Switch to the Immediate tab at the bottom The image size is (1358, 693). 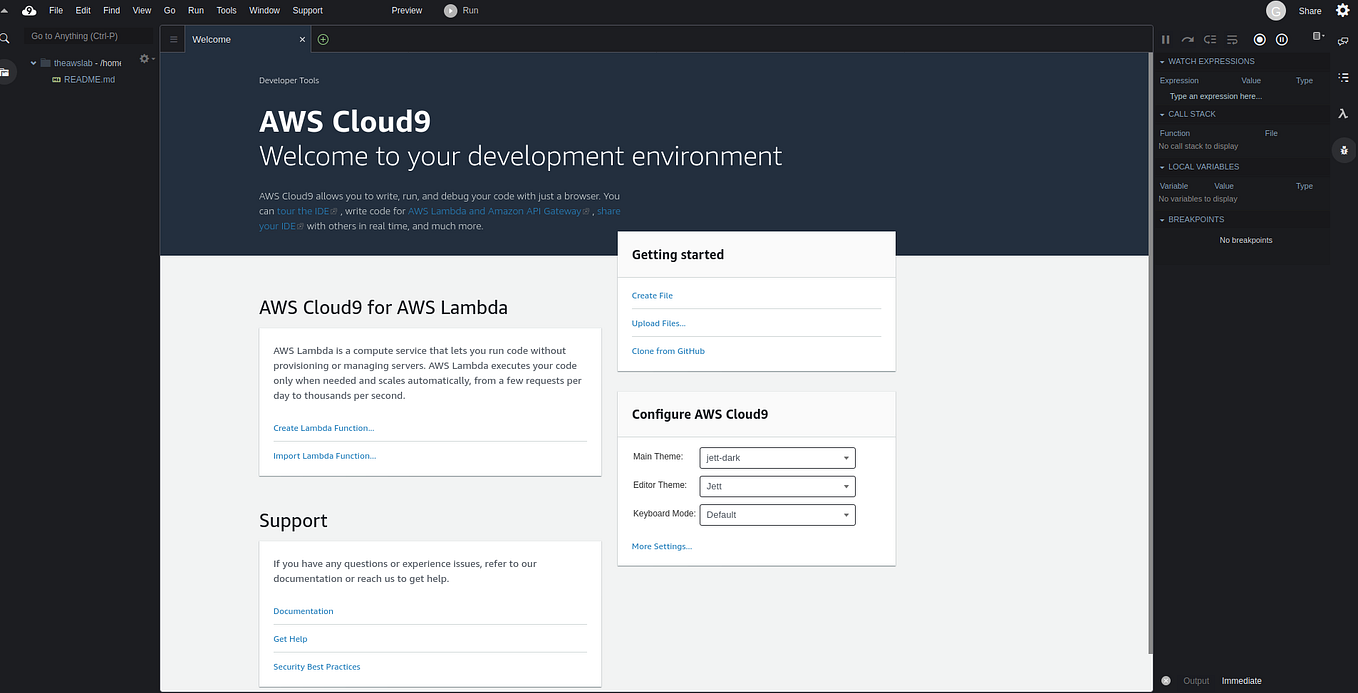tap(1241, 680)
